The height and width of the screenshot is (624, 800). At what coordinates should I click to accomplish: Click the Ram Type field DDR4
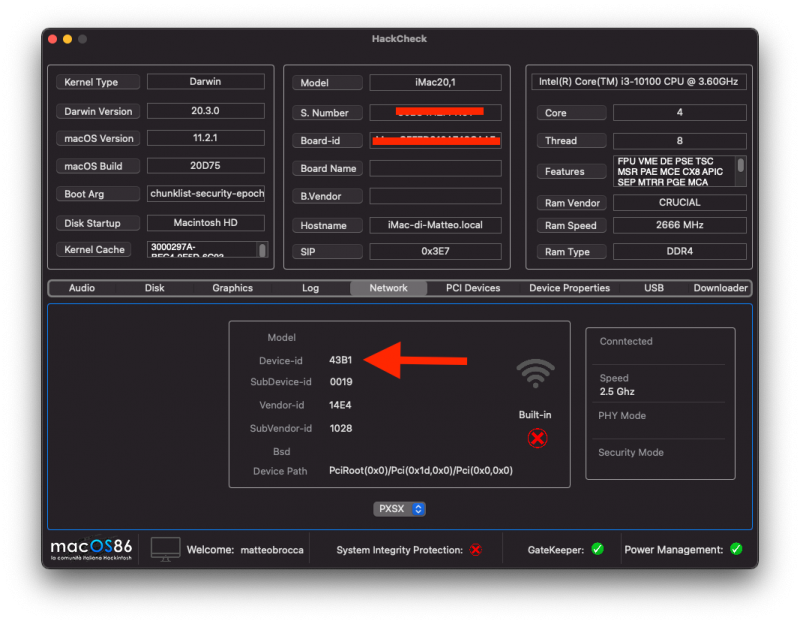click(x=680, y=251)
